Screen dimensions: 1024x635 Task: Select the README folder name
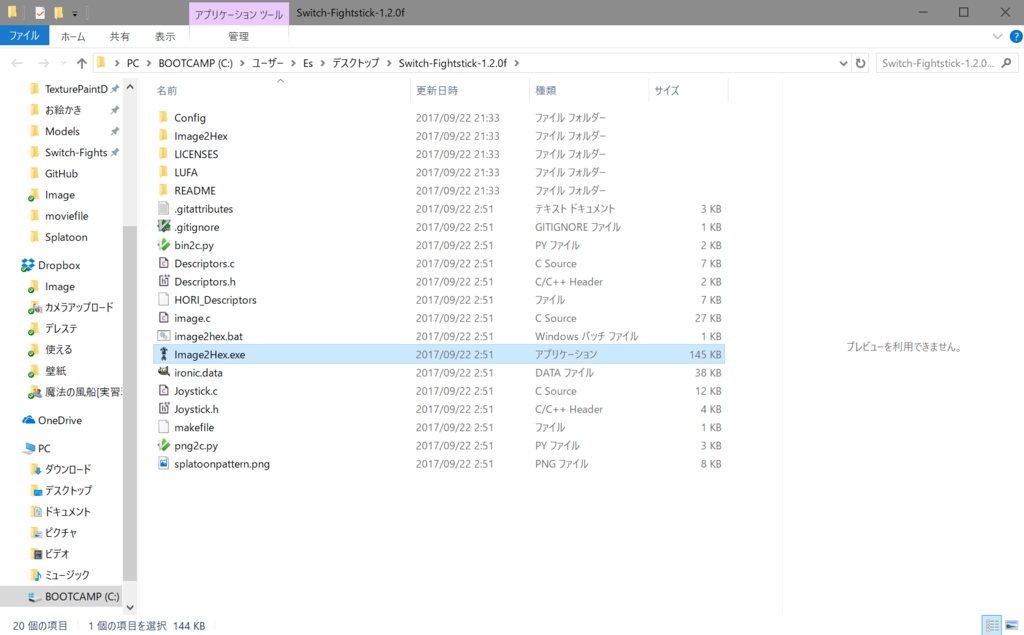click(x=195, y=191)
